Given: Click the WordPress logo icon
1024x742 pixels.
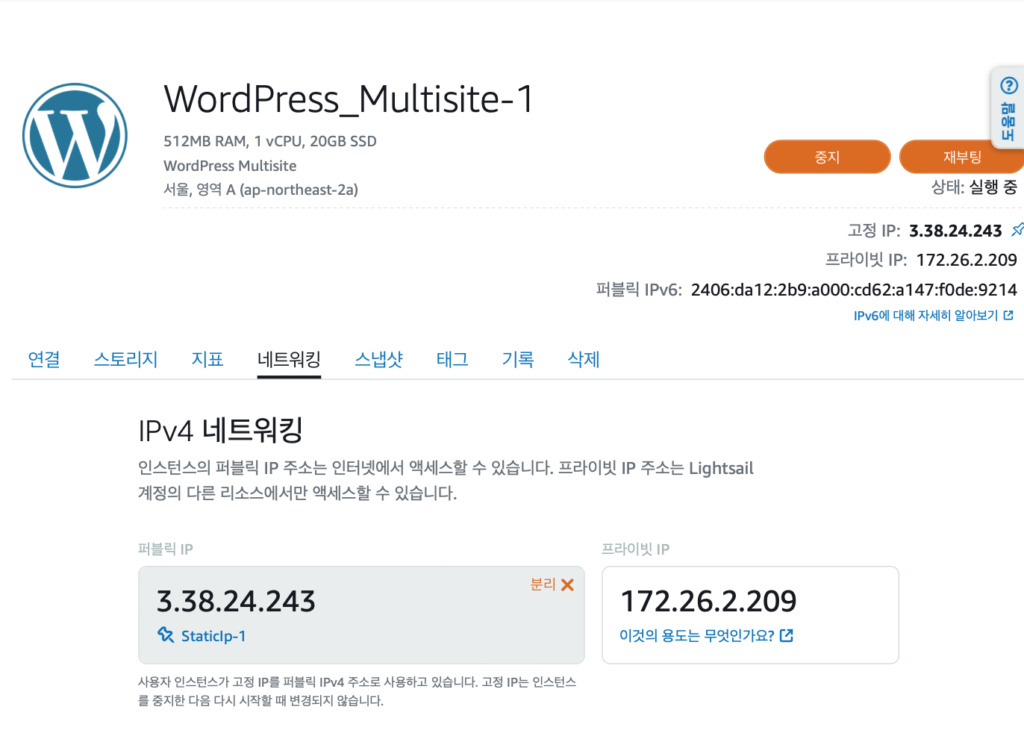Looking at the screenshot, I should (75, 136).
